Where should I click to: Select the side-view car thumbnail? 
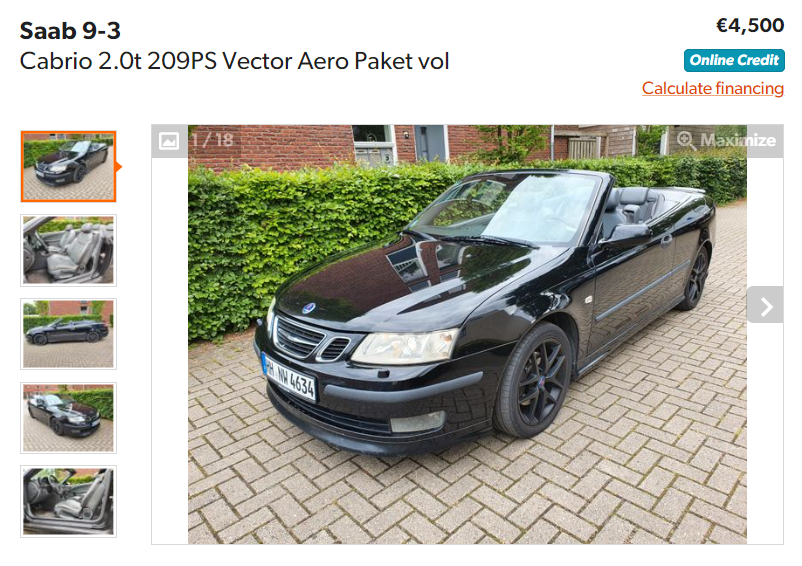click(69, 334)
